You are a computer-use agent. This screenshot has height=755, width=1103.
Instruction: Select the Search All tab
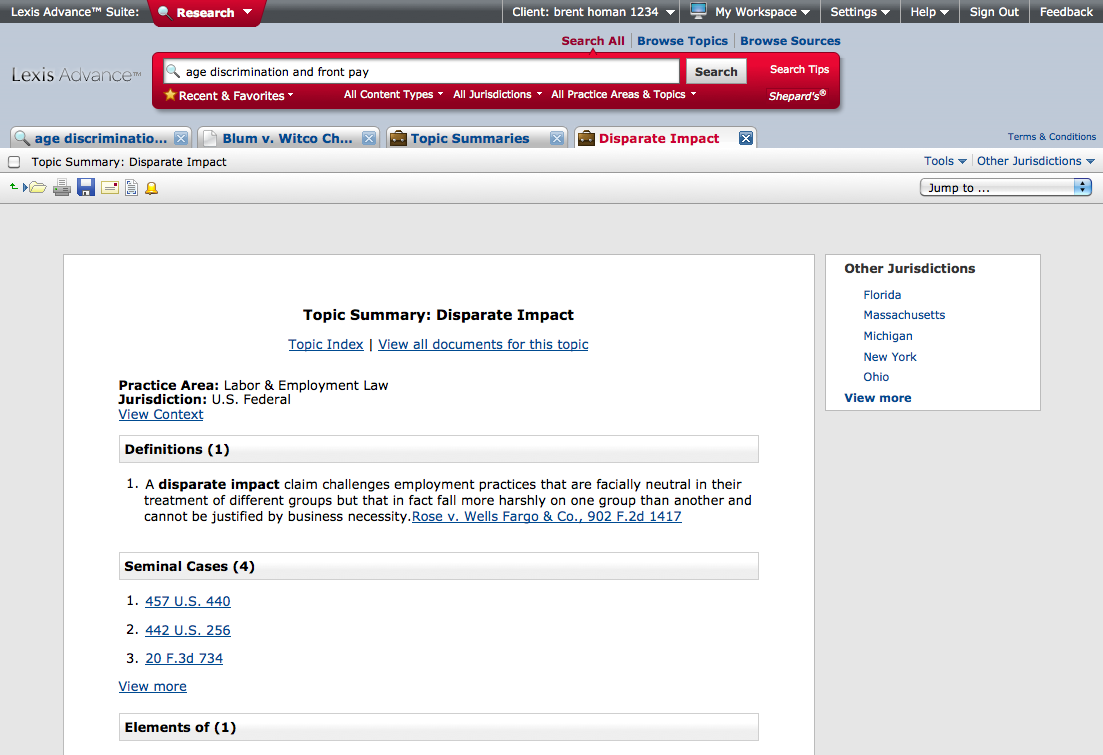593,41
